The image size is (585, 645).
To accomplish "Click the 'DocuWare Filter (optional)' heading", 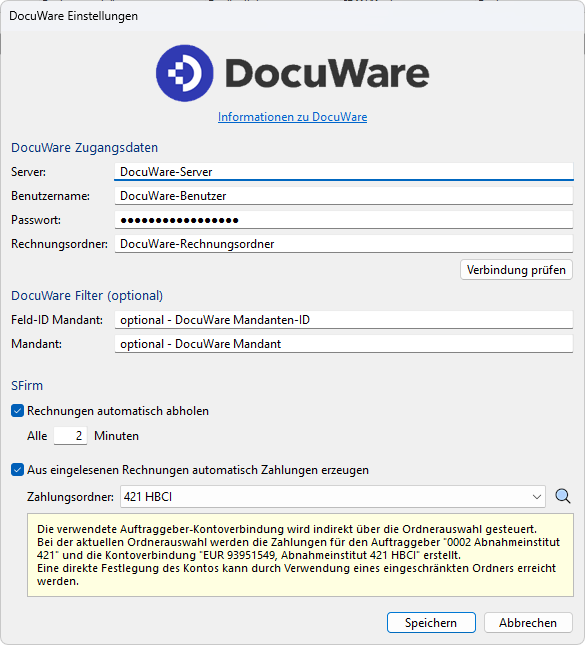I will click(x=87, y=296).
